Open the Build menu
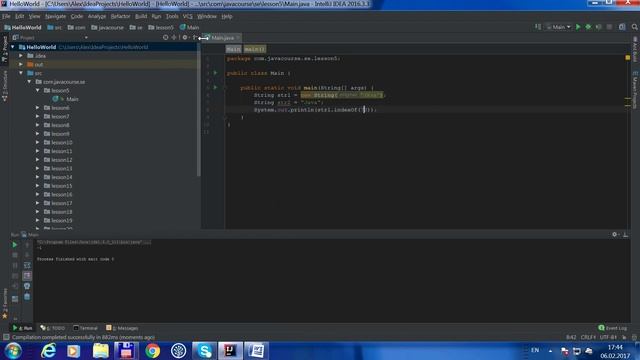 (x=141, y=16)
